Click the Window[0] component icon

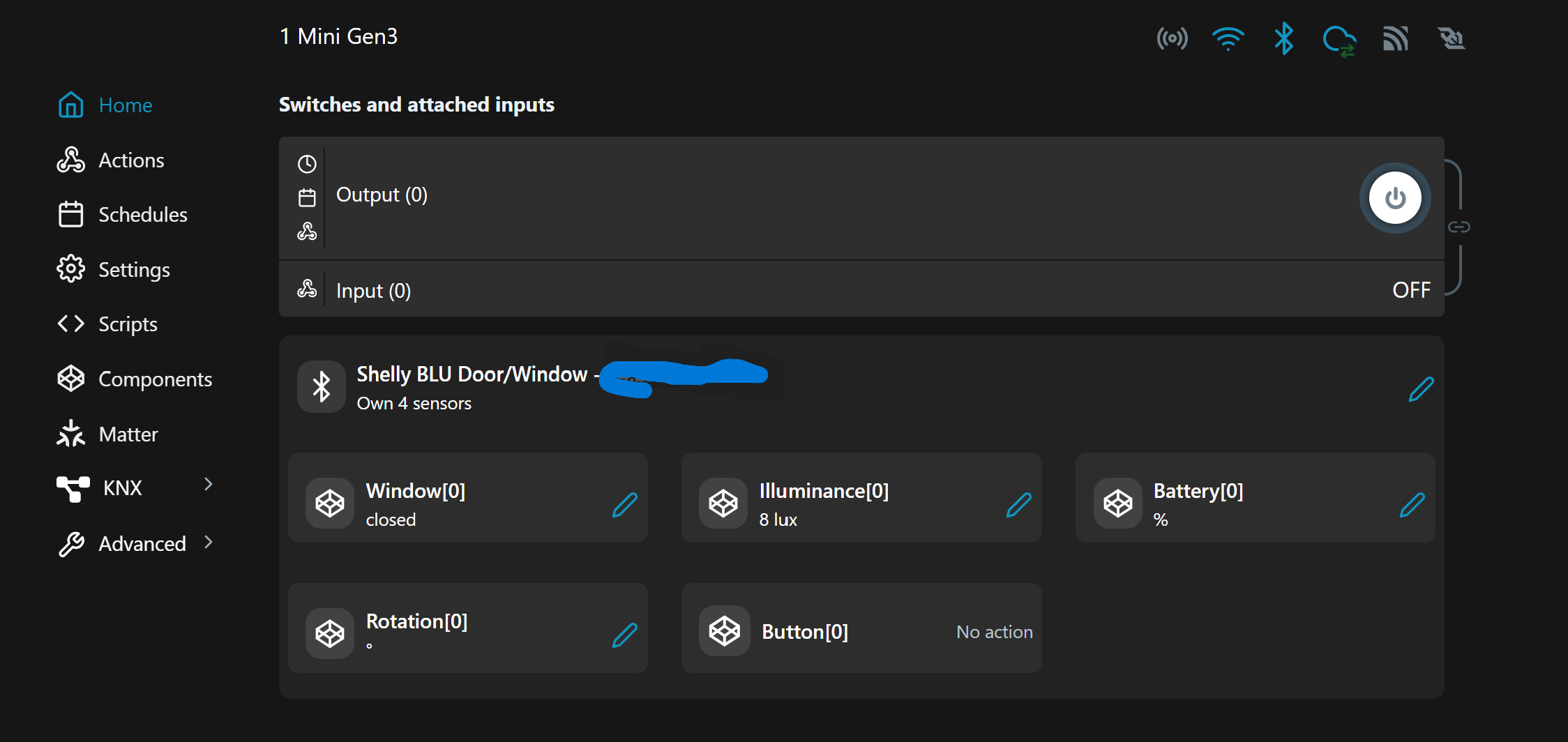330,503
